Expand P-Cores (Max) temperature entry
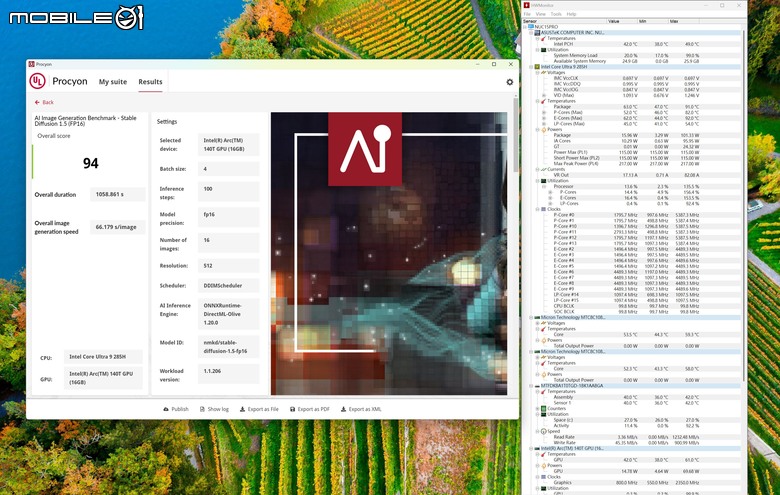 (544, 112)
